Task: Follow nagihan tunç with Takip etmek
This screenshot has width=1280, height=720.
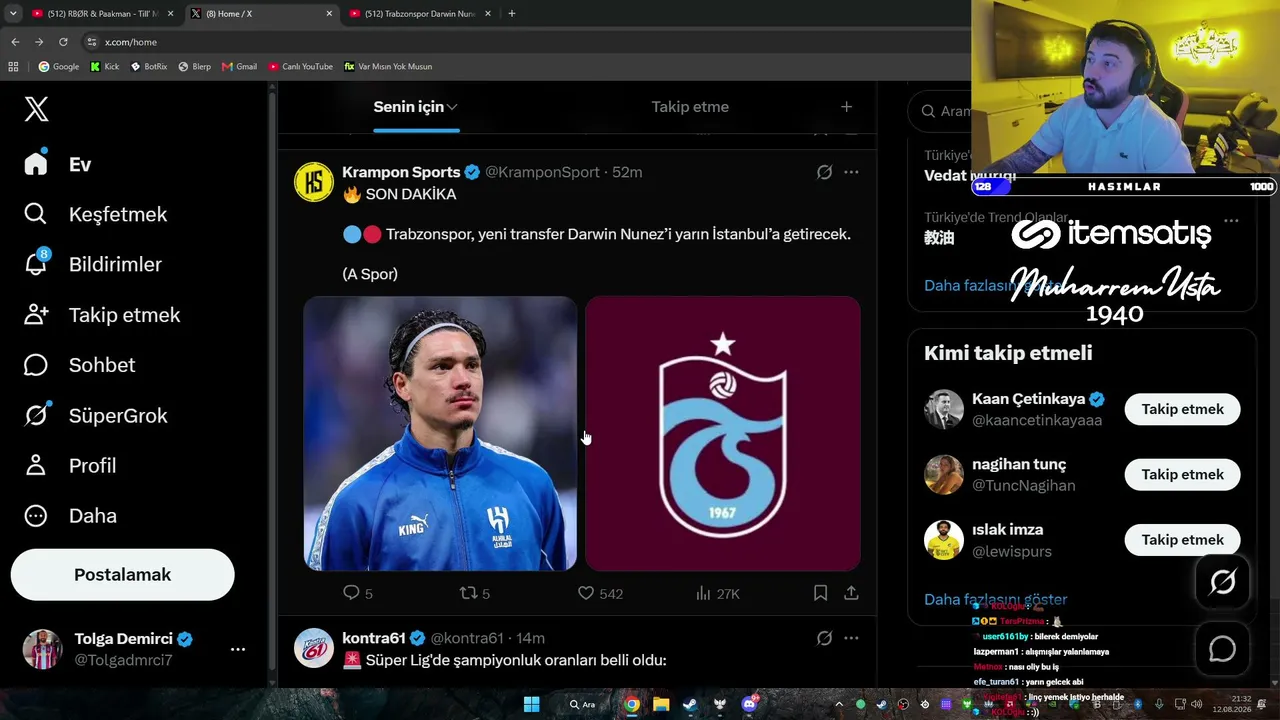Action: pyautogui.click(x=1182, y=474)
